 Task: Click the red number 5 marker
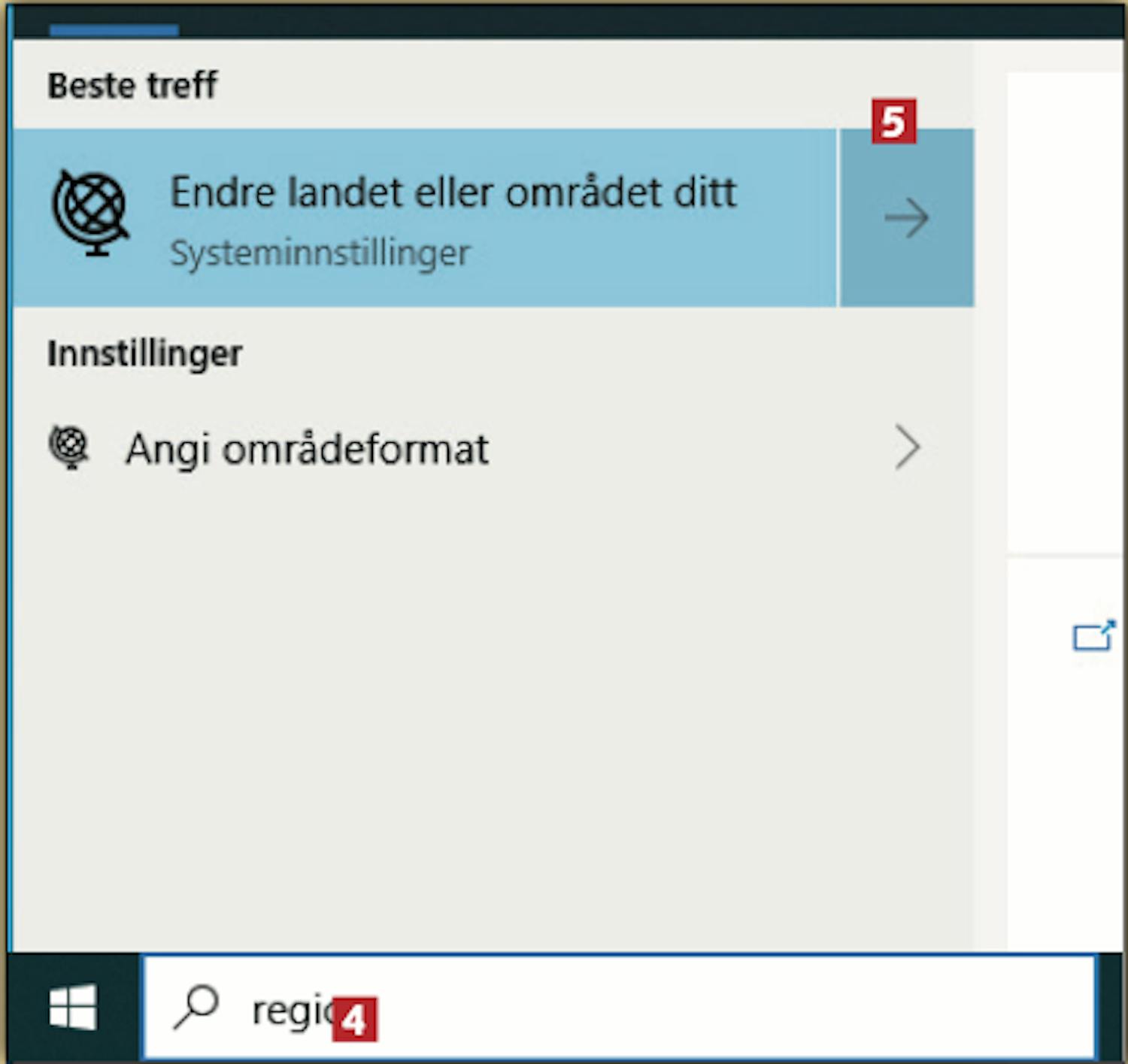(x=894, y=121)
